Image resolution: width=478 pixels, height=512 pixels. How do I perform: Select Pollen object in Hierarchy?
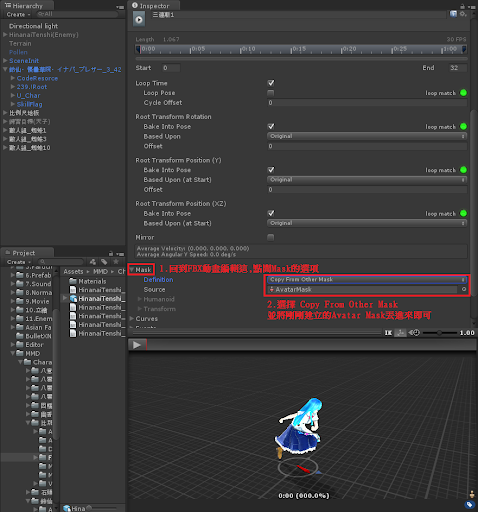(18, 52)
